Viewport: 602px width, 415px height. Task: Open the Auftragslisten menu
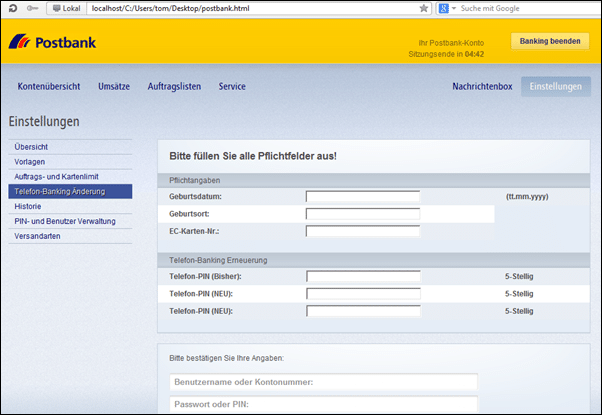174,86
